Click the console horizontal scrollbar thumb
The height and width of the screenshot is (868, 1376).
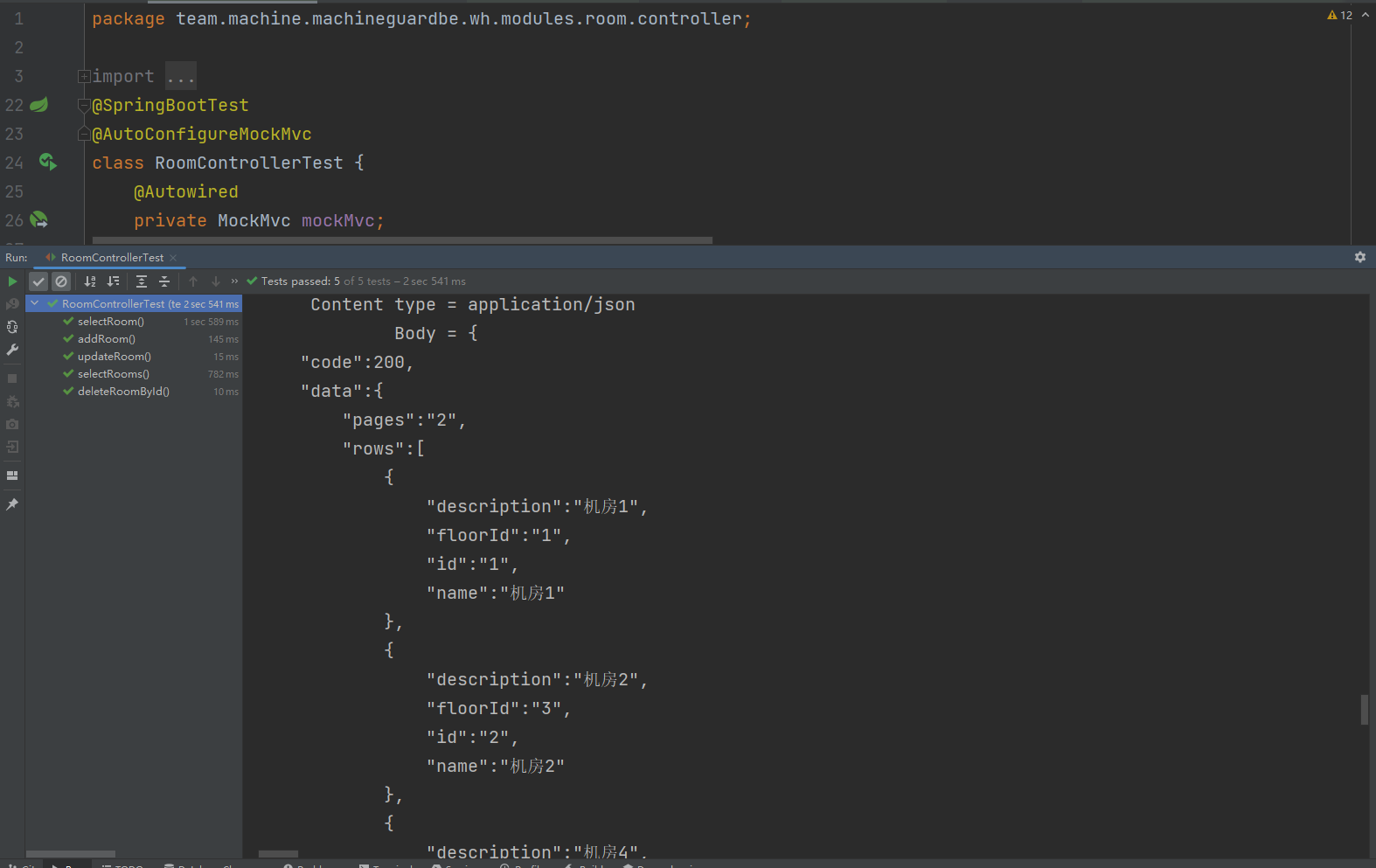coord(279,854)
